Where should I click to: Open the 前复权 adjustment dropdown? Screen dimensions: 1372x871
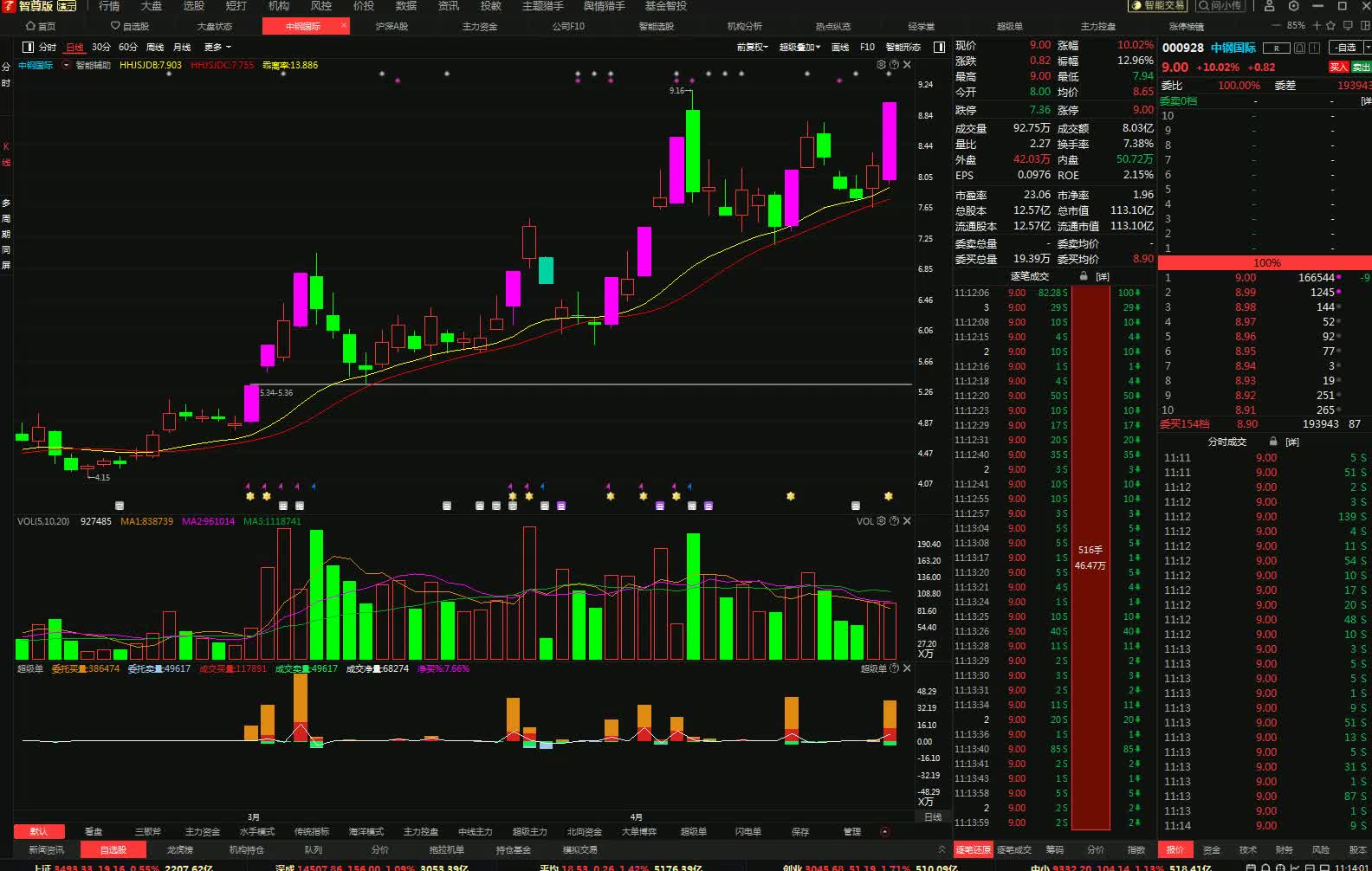pyautogui.click(x=752, y=47)
